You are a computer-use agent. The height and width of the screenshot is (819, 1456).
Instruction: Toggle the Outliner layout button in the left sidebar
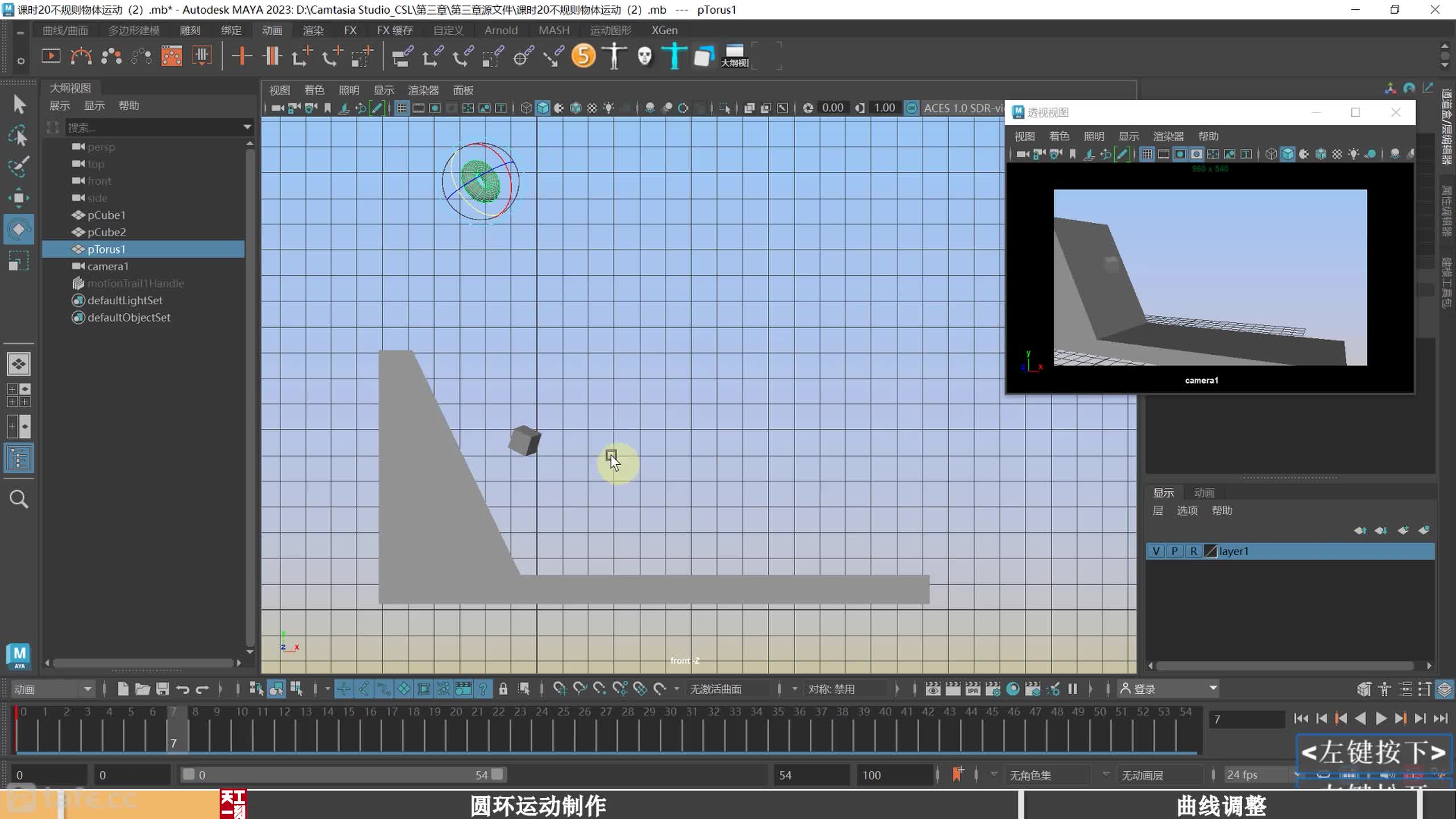19,458
